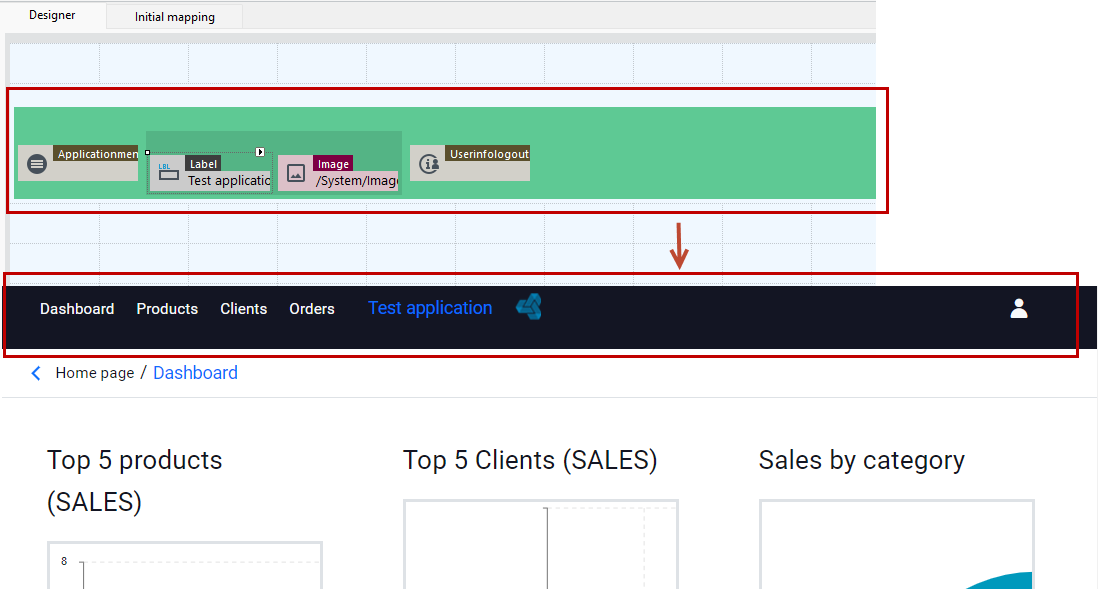Expand the small arrow handle above Label
Image resolution: width=1098 pixels, height=589 pixels.
260,152
